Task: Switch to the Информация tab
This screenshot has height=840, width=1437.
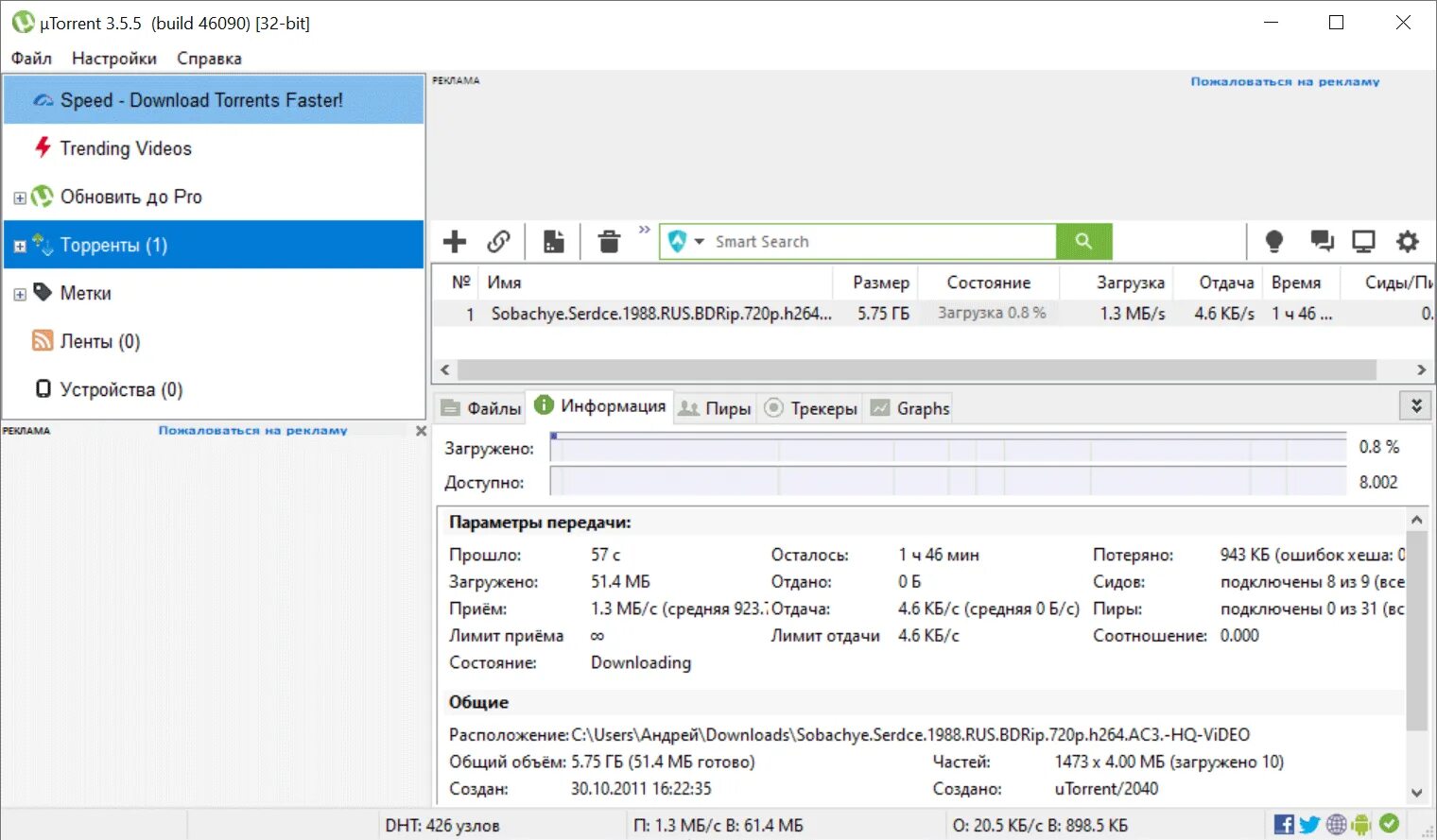Action: coord(600,406)
